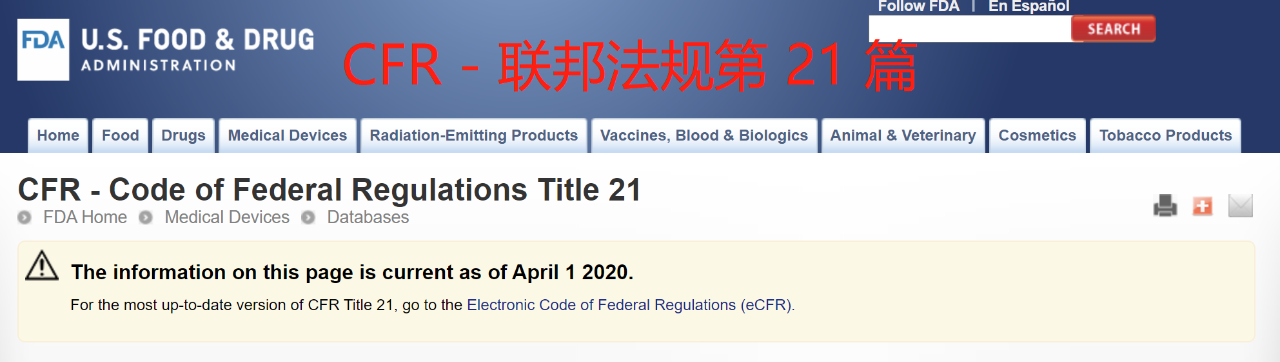
Task: Click the red SEARCH button
Action: (x=1113, y=29)
